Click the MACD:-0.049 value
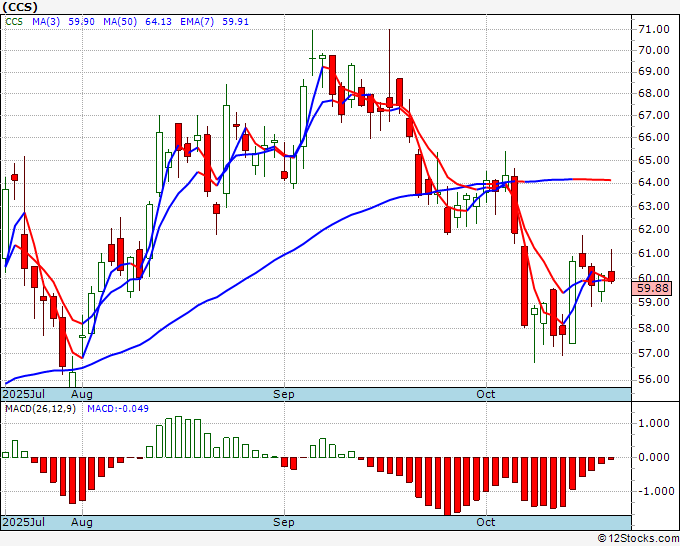The height and width of the screenshot is (546, 680). pos(118,409)
